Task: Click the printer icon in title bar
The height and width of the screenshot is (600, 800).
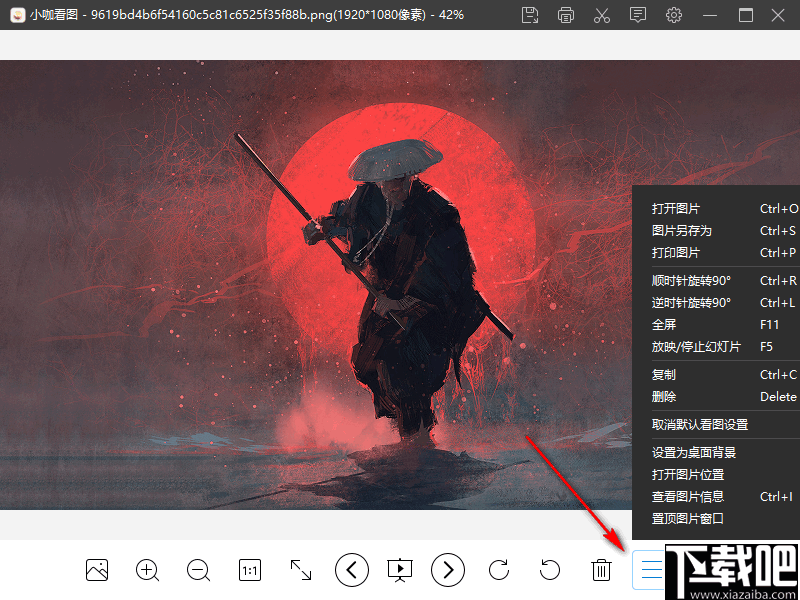Action: click(x=566, y=15)
